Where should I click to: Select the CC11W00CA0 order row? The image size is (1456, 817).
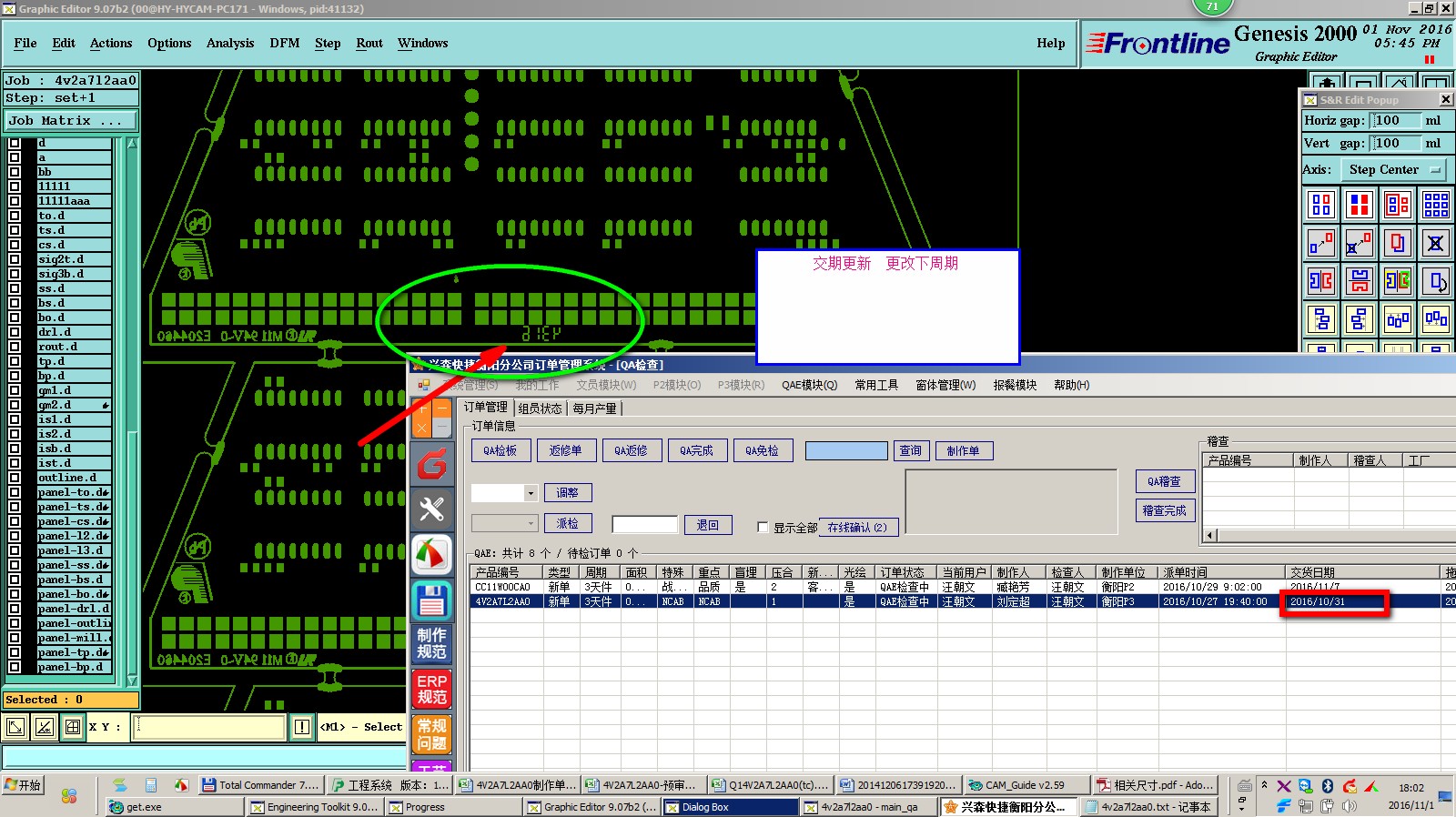[962, 587]
